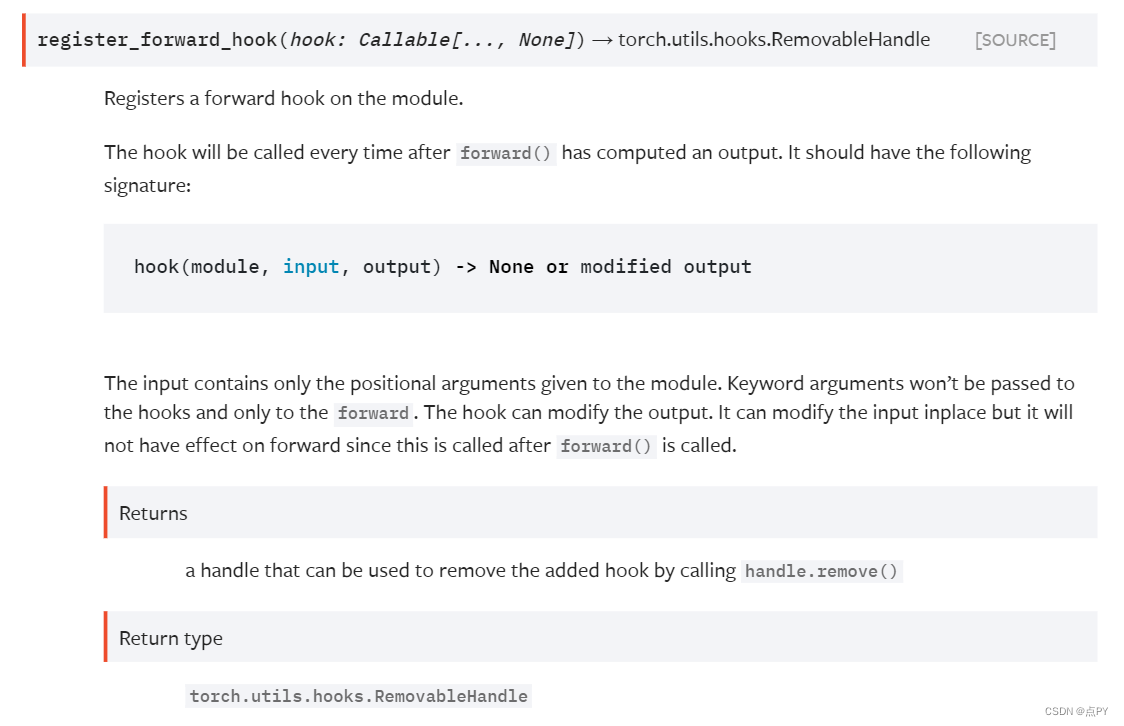The height and width of the screenshot is (726, 1124).
Task: Click the RemovableHandle text in Return type section
Action: pyautogui.click(x=357, y=696)
